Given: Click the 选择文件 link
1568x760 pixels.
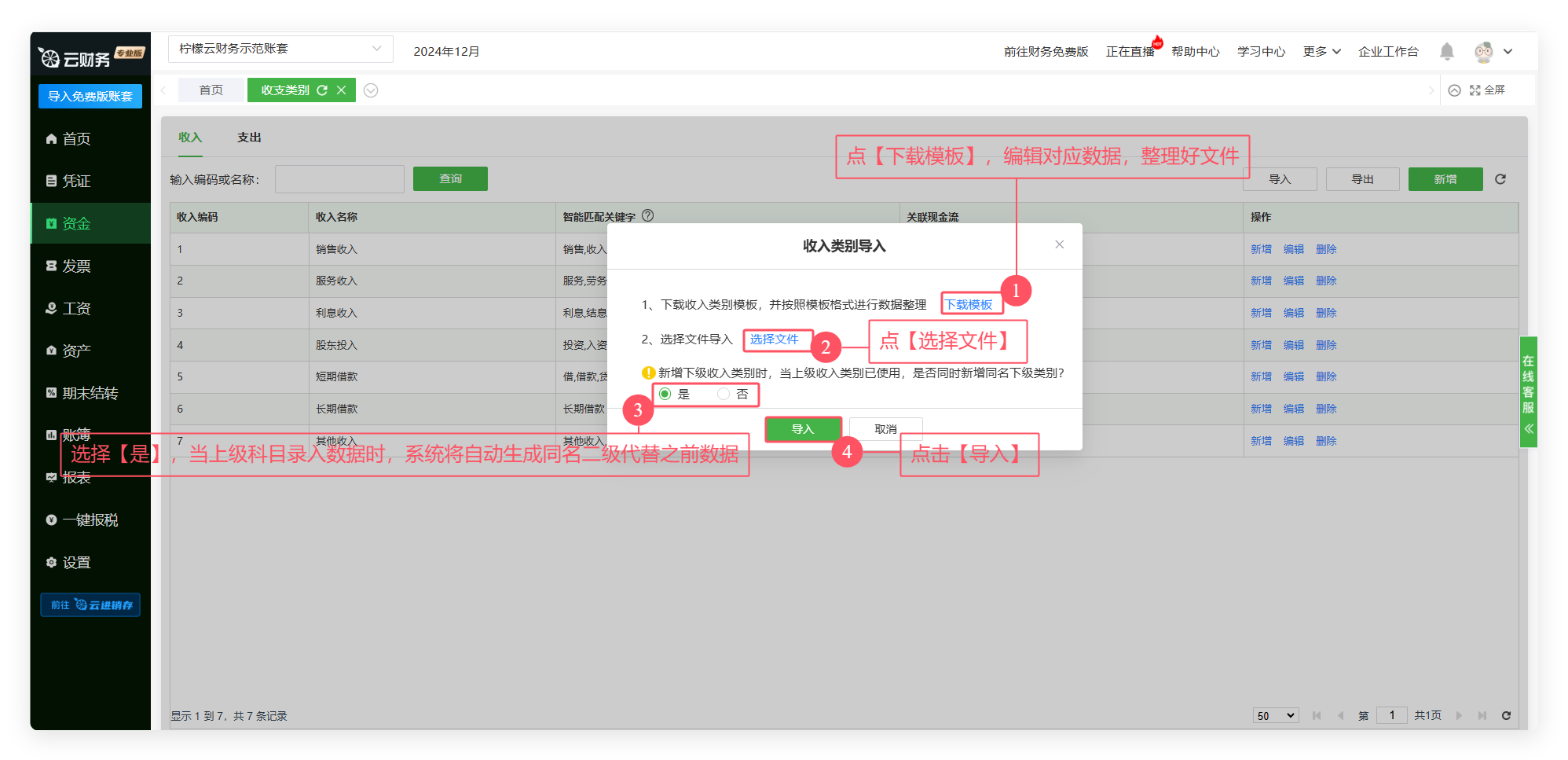Looking at the screenshot, I should 774,340.
